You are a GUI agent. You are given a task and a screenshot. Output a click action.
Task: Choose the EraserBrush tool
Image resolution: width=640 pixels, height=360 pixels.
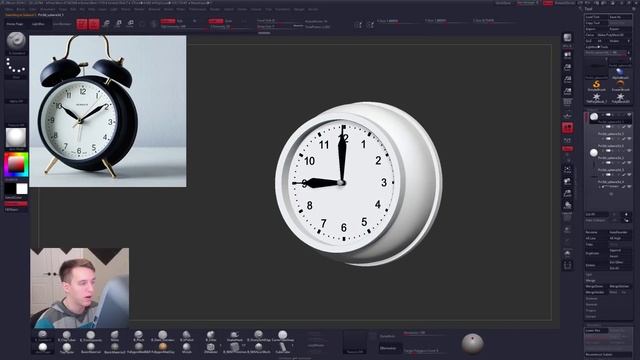(x=620, y=85)
